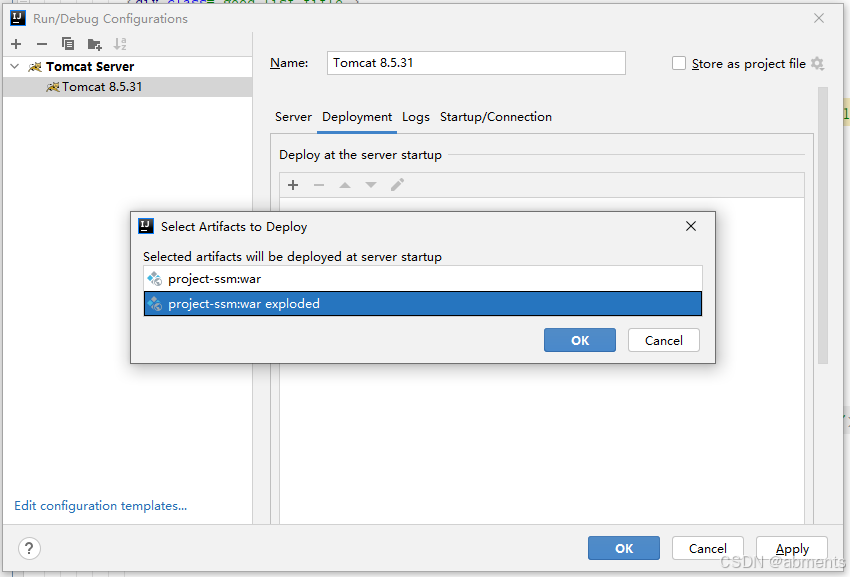
Task: Sort configurations alphabetically icon
Action: point(120,44)
